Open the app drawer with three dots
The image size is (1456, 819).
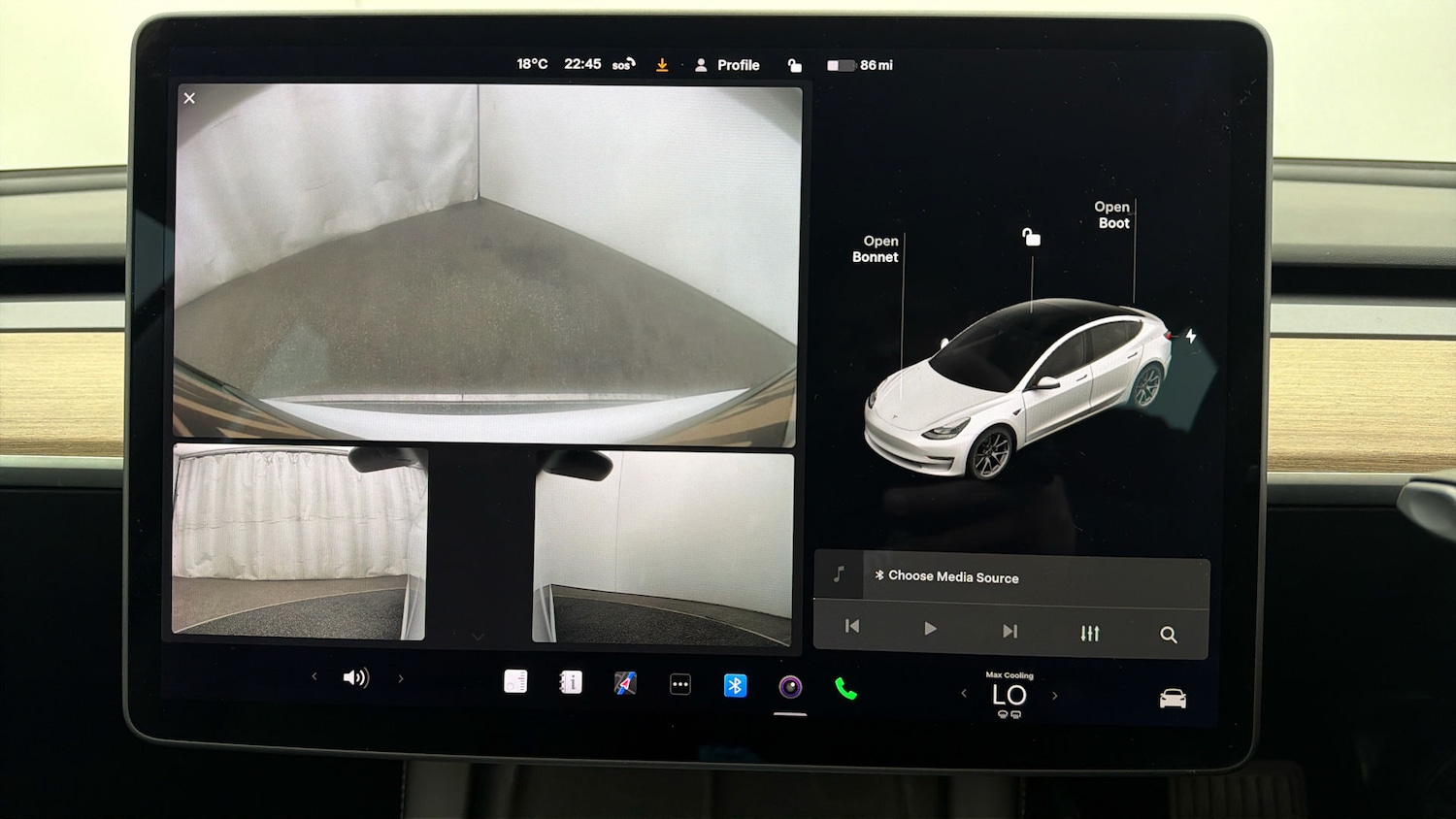coord(679,684)
